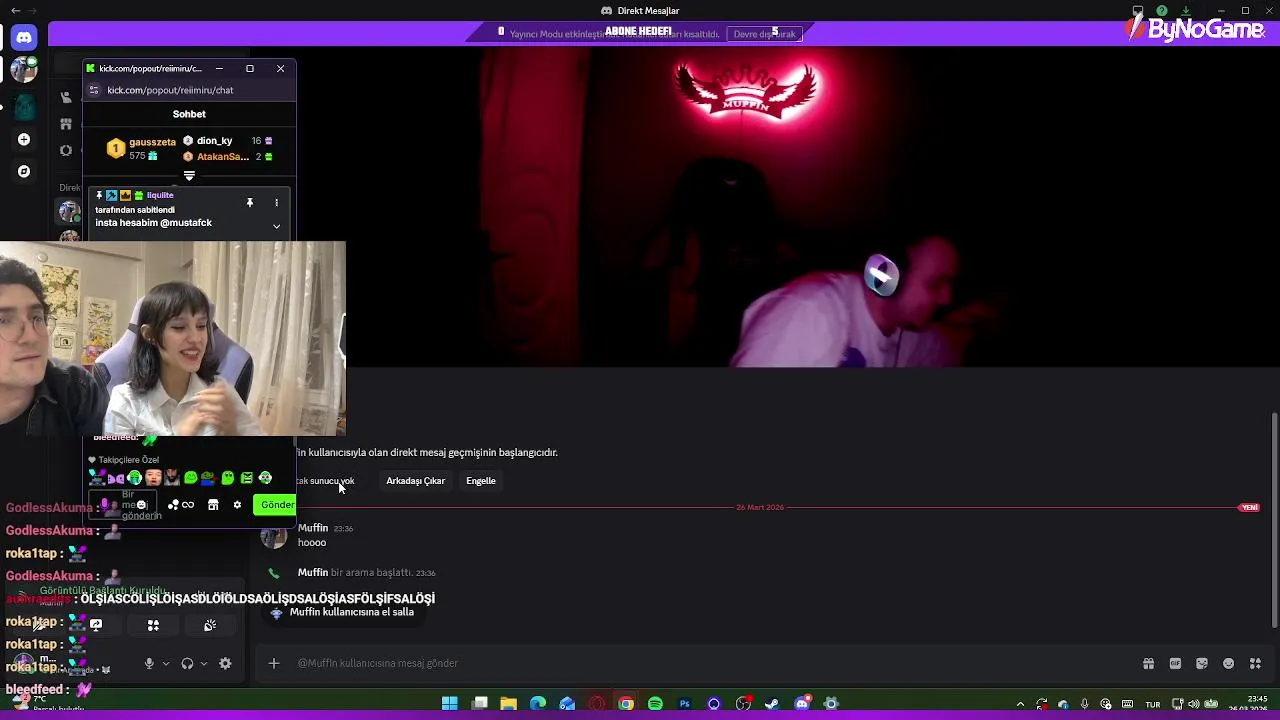Open Friends icon in Discord sidebar

[x=66, y=97]
